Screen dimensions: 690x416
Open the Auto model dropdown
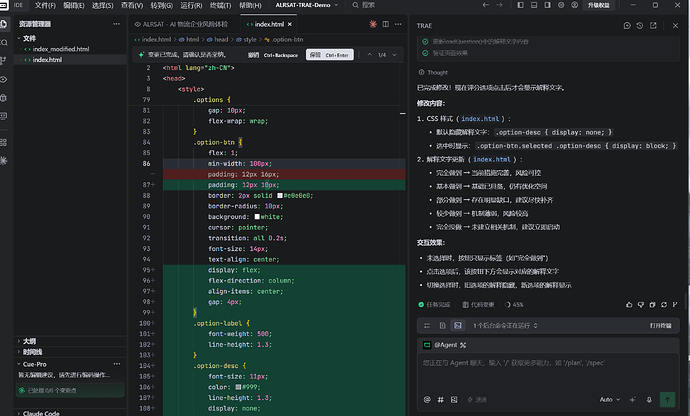(x=609, y=400)
